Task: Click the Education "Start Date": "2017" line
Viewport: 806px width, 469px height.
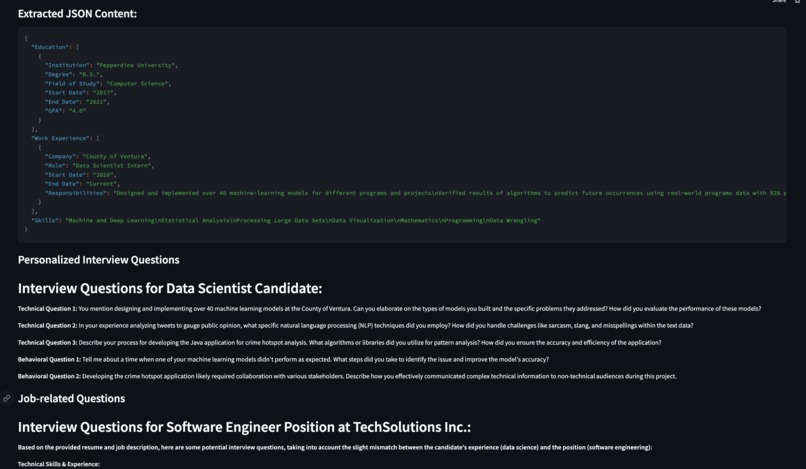Action: pyautogui.click(x=80, y=93)
